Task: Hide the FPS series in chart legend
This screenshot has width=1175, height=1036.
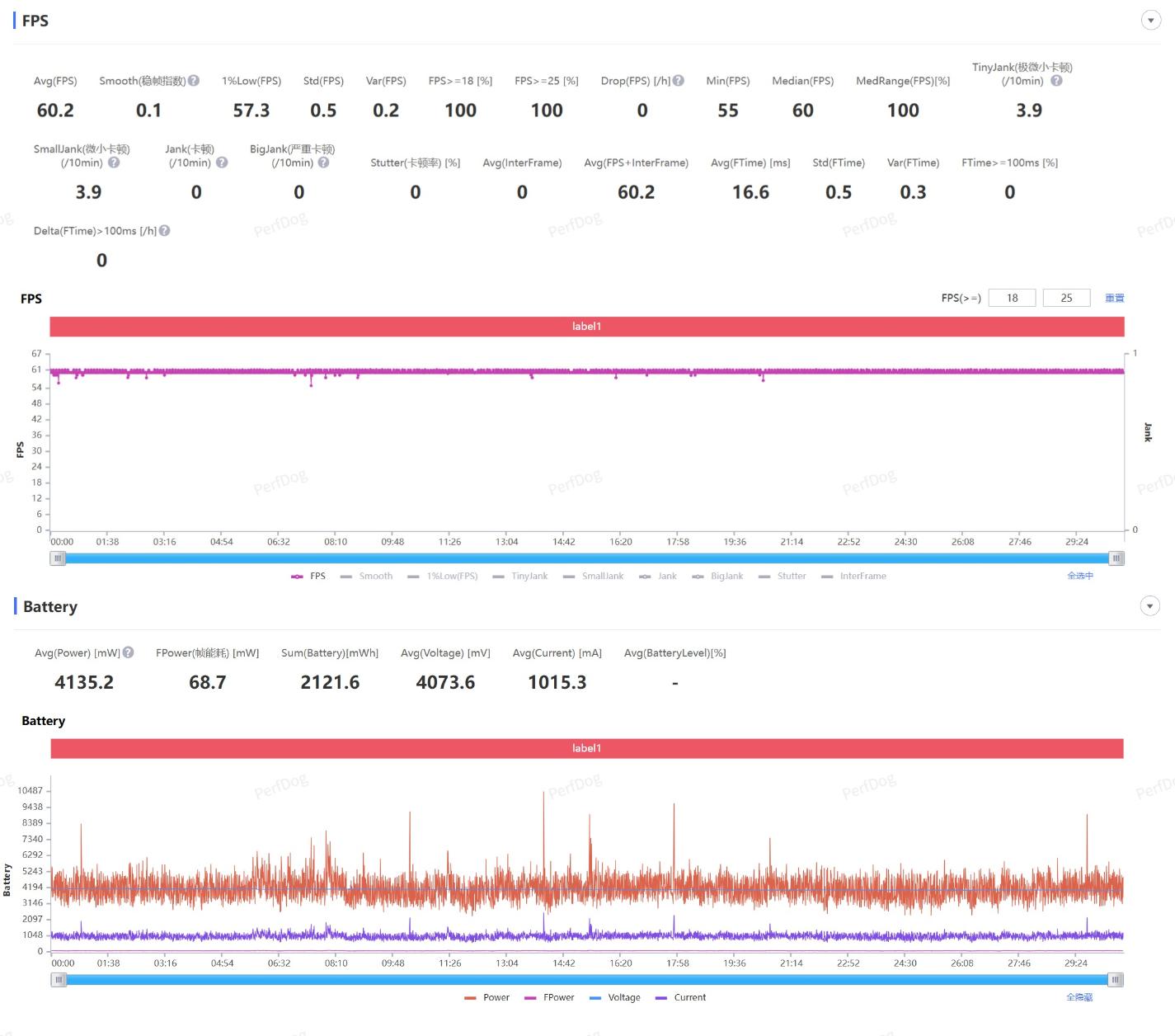Action: click(309, 577)
